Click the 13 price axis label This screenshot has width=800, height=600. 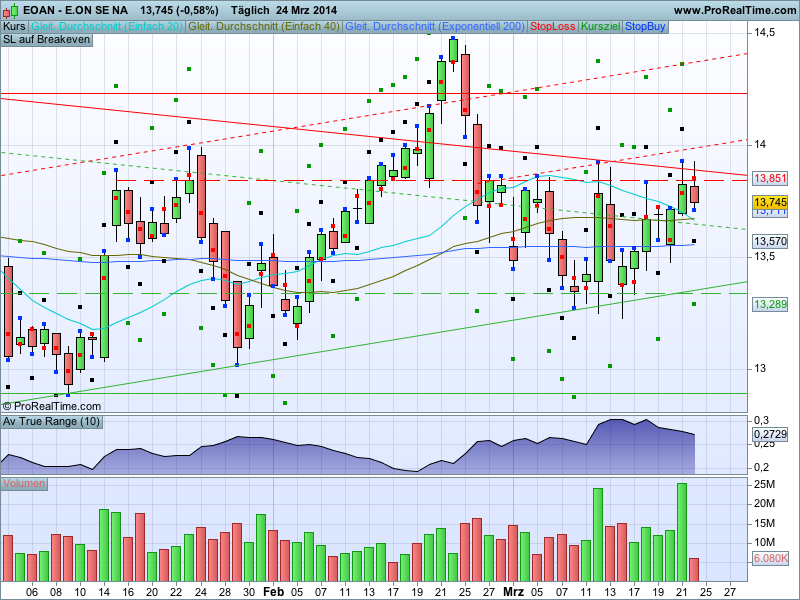click(760, 368)
